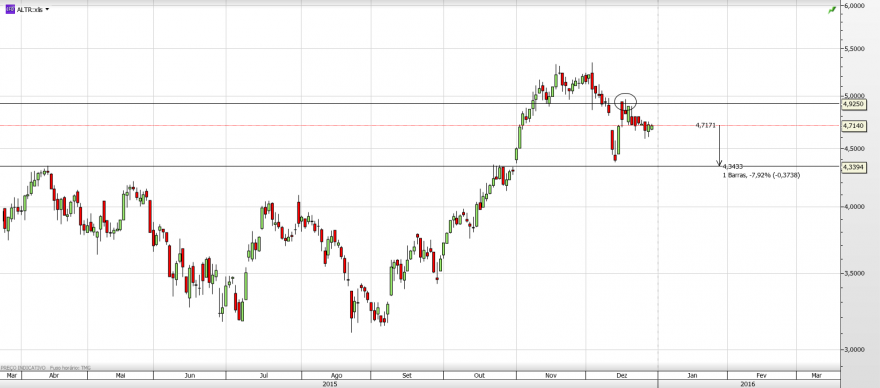Viewport: 880px width, 388px height.
Task: Click the 4,0000 price axis label
Action: (854, 207)
